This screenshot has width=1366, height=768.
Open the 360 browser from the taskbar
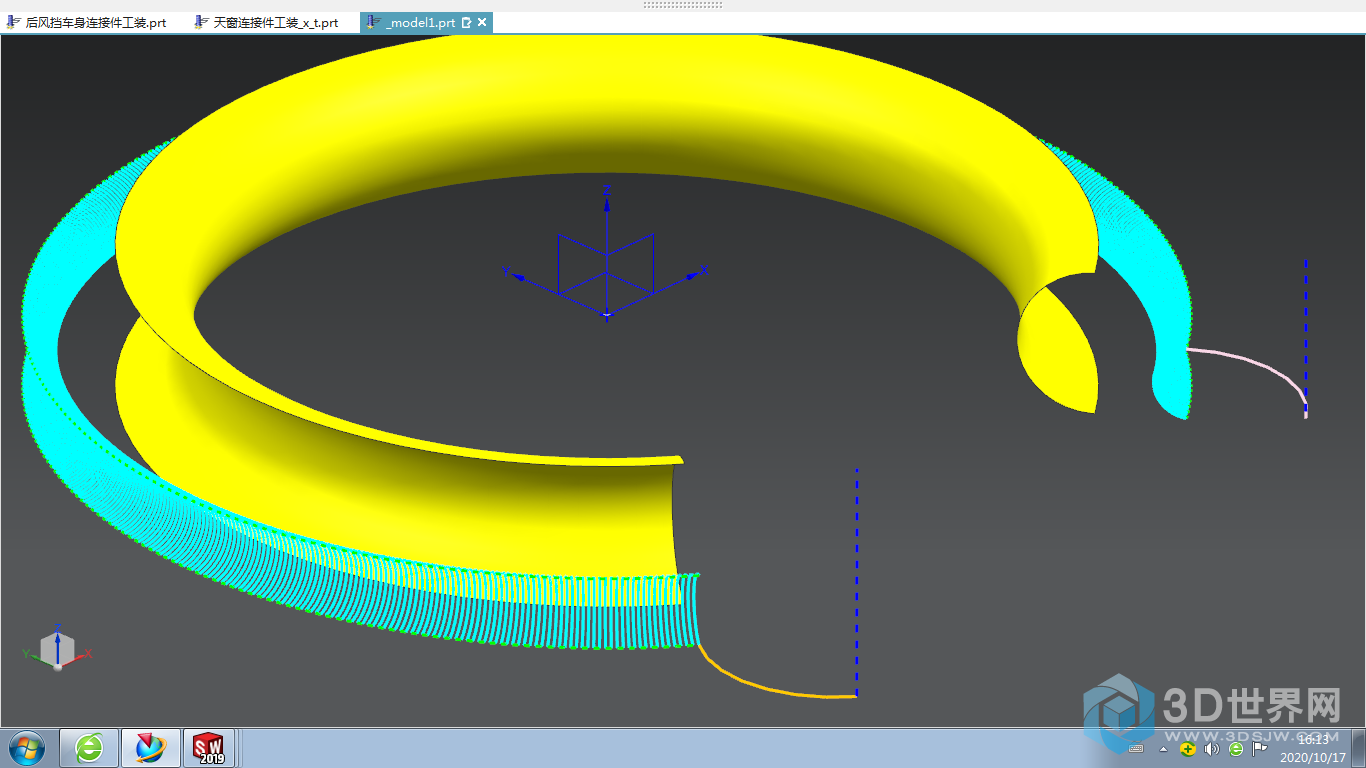coord(90,747)
